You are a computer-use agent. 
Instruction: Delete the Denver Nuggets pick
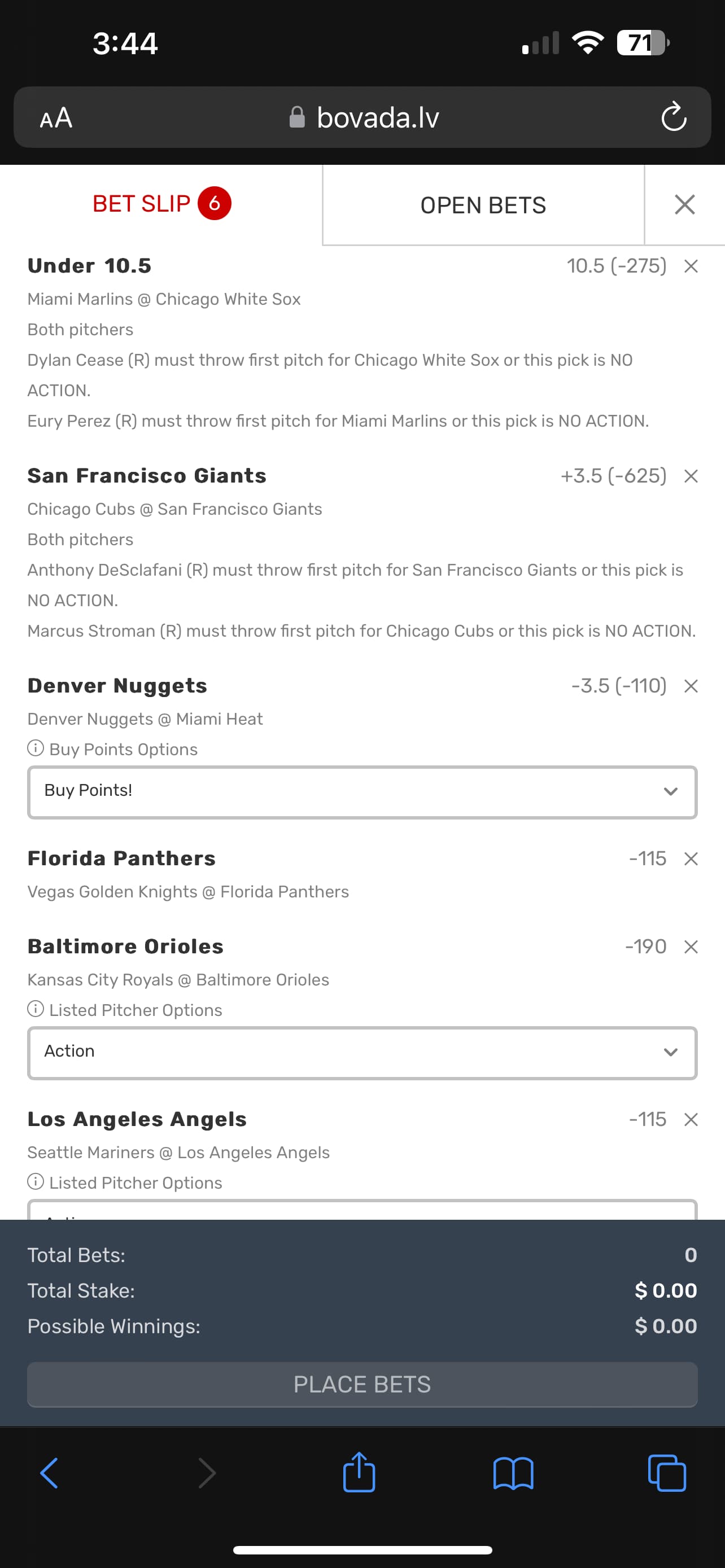(691, 686)
